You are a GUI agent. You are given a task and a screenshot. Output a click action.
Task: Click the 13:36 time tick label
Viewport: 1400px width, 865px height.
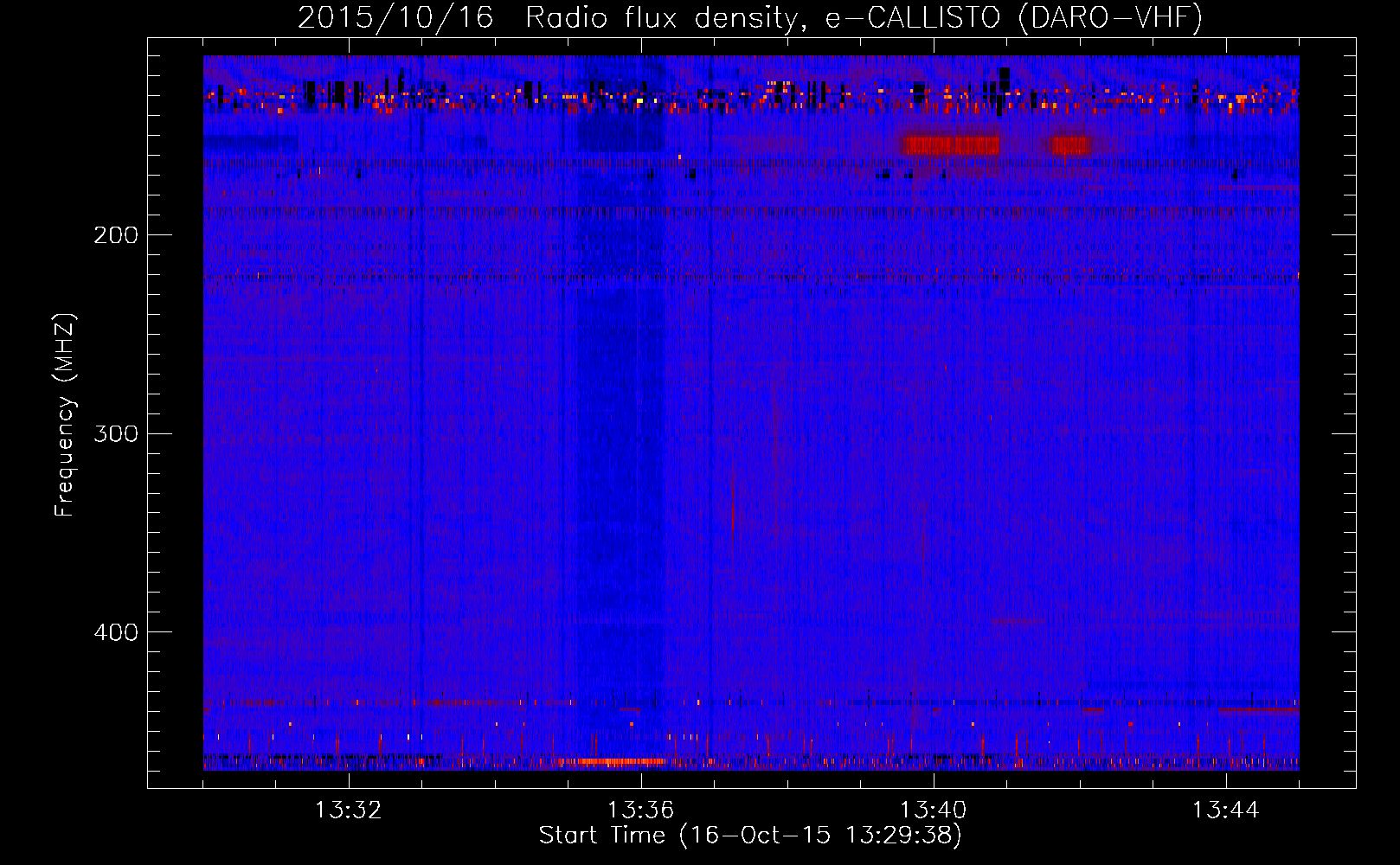(640, 811)
